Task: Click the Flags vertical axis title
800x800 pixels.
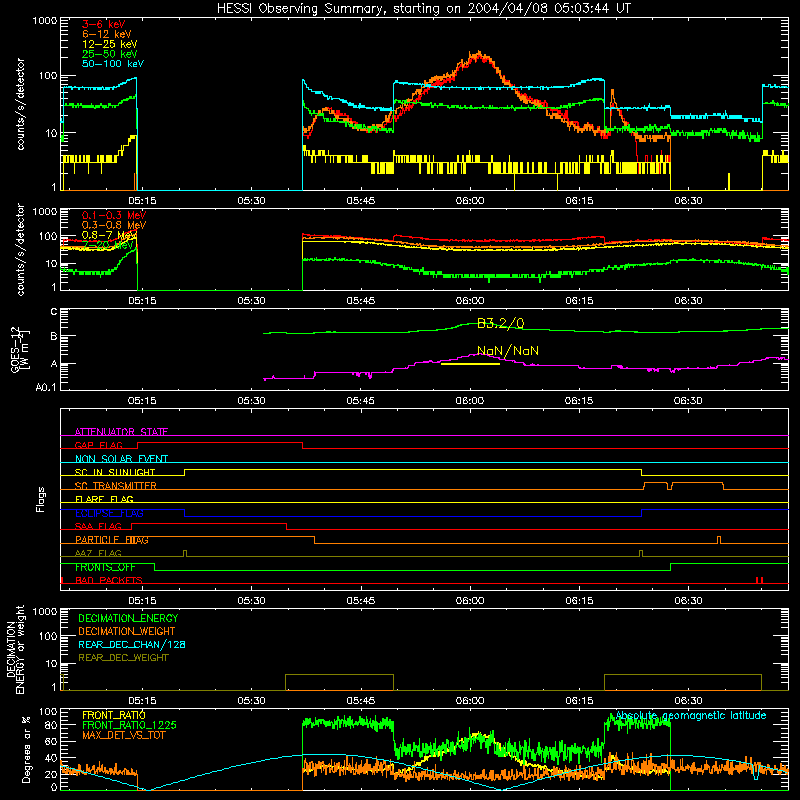Action: [x=40, y=499]
